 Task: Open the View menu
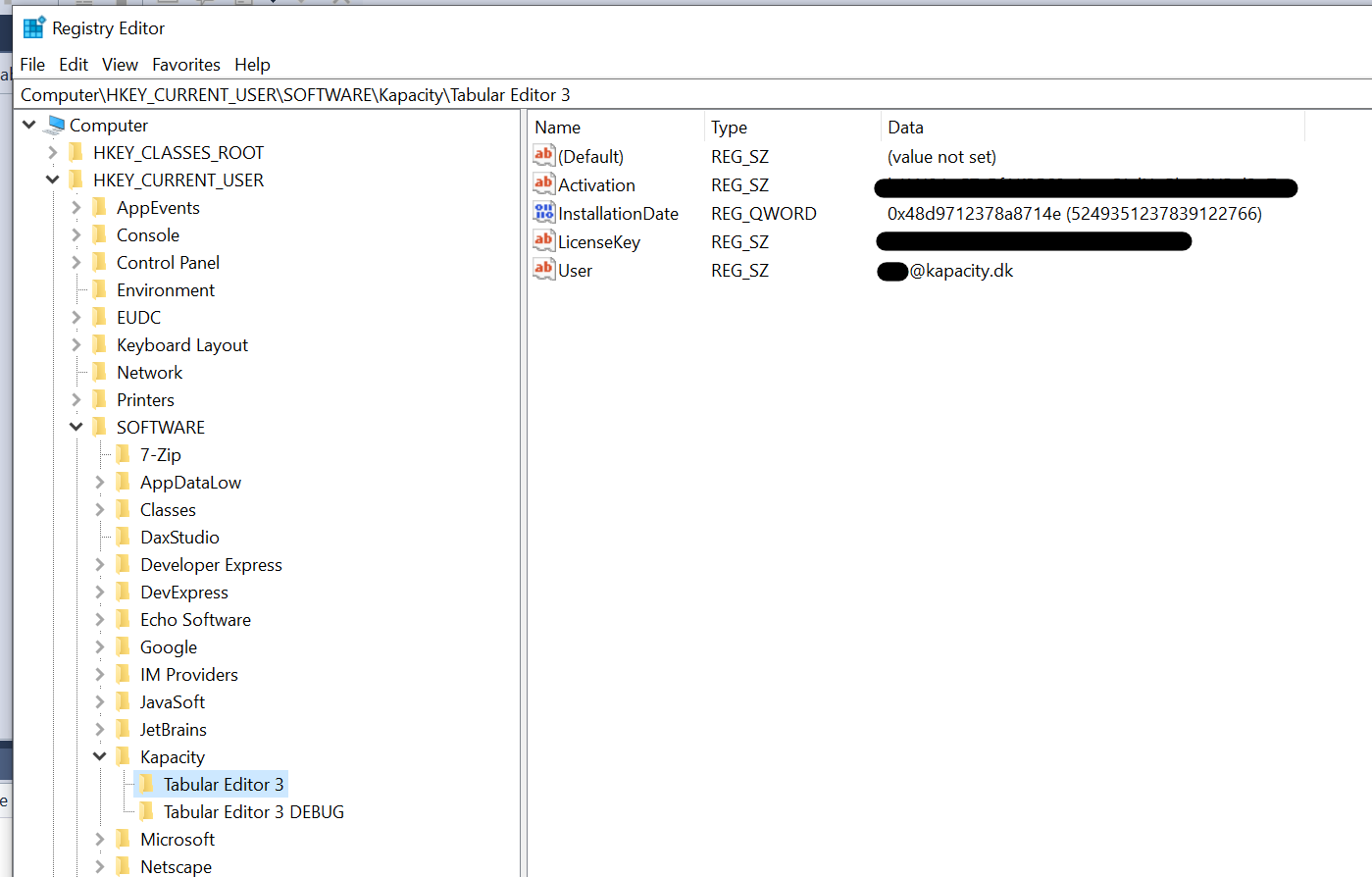pos(120,64)
